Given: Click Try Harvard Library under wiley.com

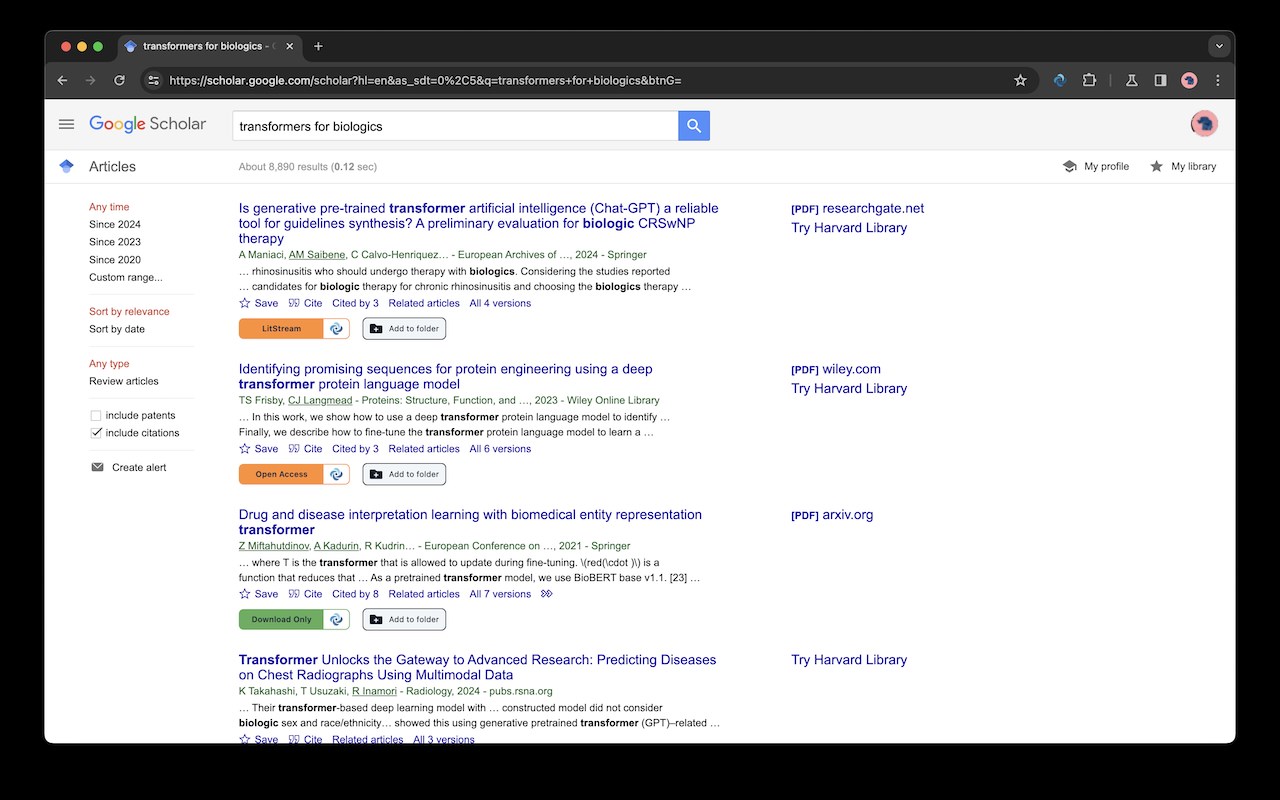Looking at the screenshot, I should point(849,389).
